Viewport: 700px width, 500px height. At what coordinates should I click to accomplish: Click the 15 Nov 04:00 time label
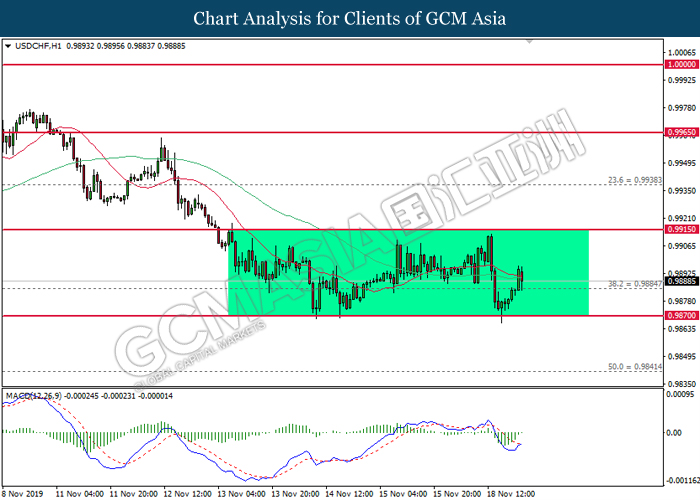pos(404,494)
